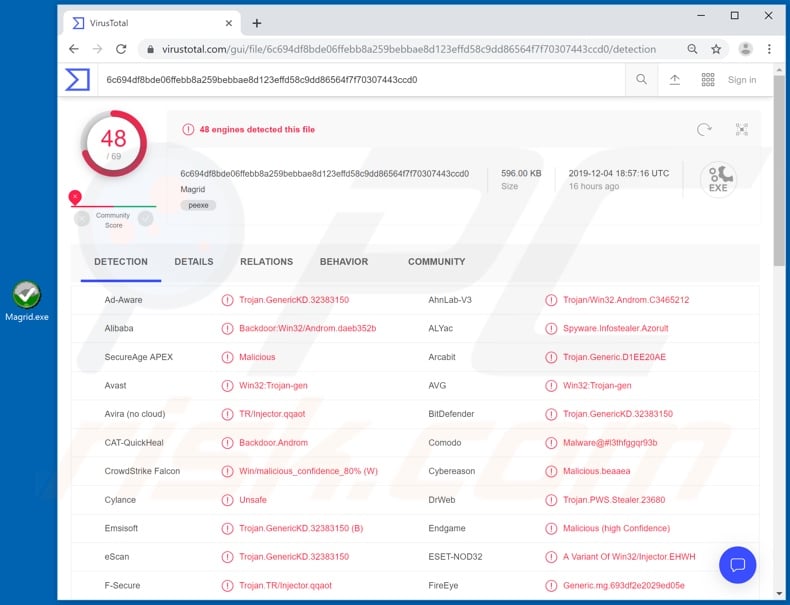Click the peexe tag chip

coord(198,205)
